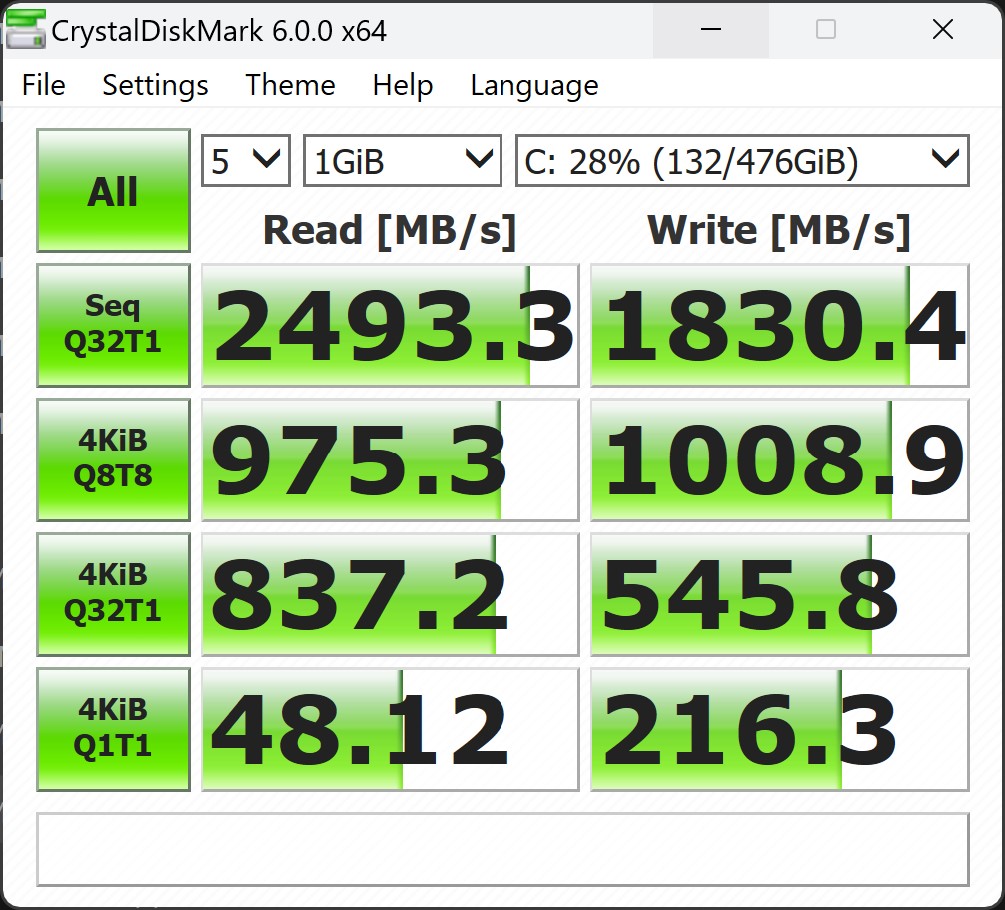
Task: Start the 4KiB Q1T1 test
Action: point(113,729)
